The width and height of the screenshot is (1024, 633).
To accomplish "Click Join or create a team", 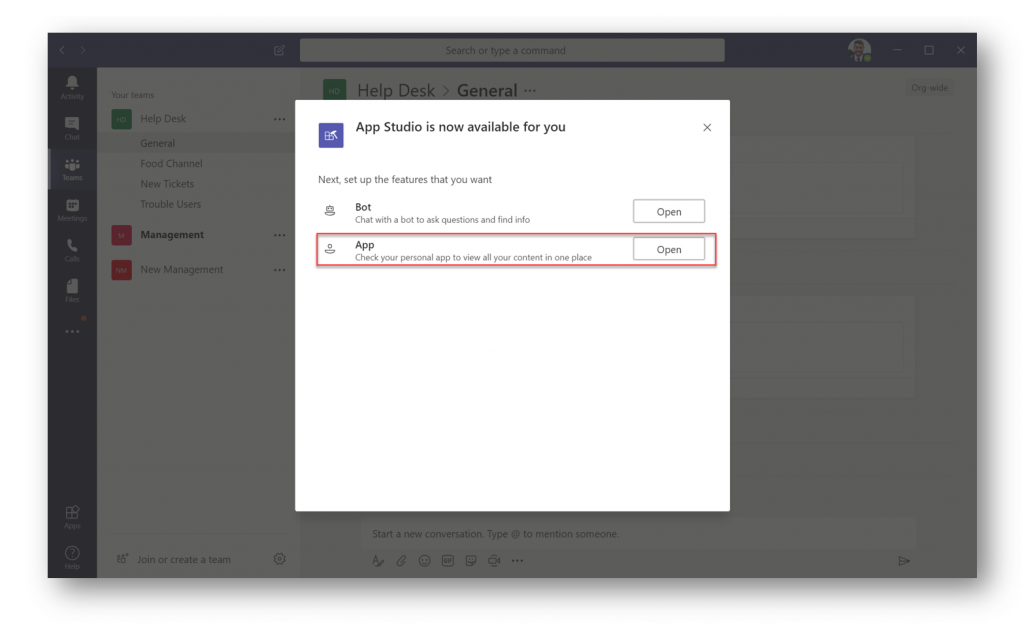I will (x=174, y=559).
